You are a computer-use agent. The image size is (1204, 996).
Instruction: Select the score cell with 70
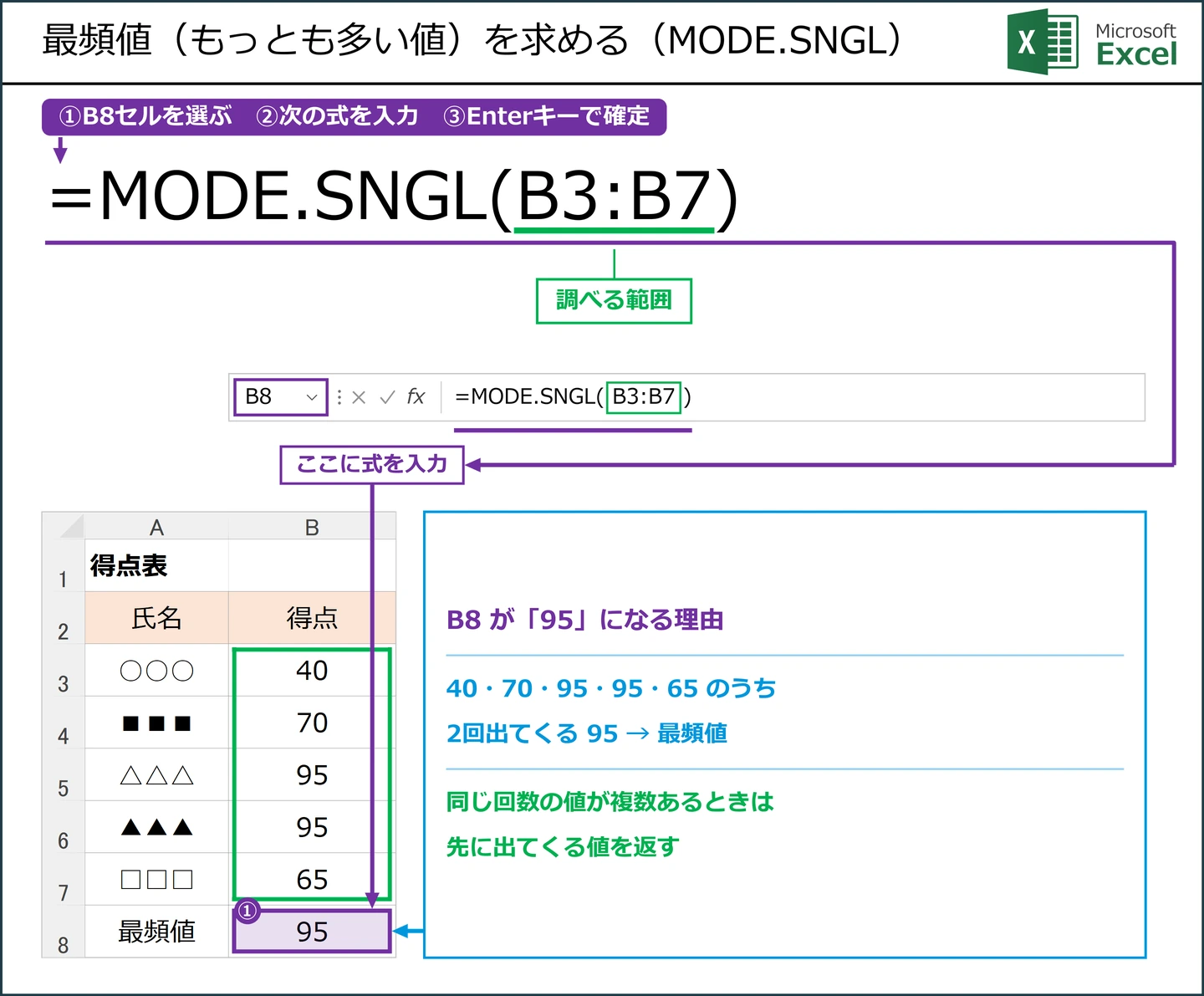312,723
